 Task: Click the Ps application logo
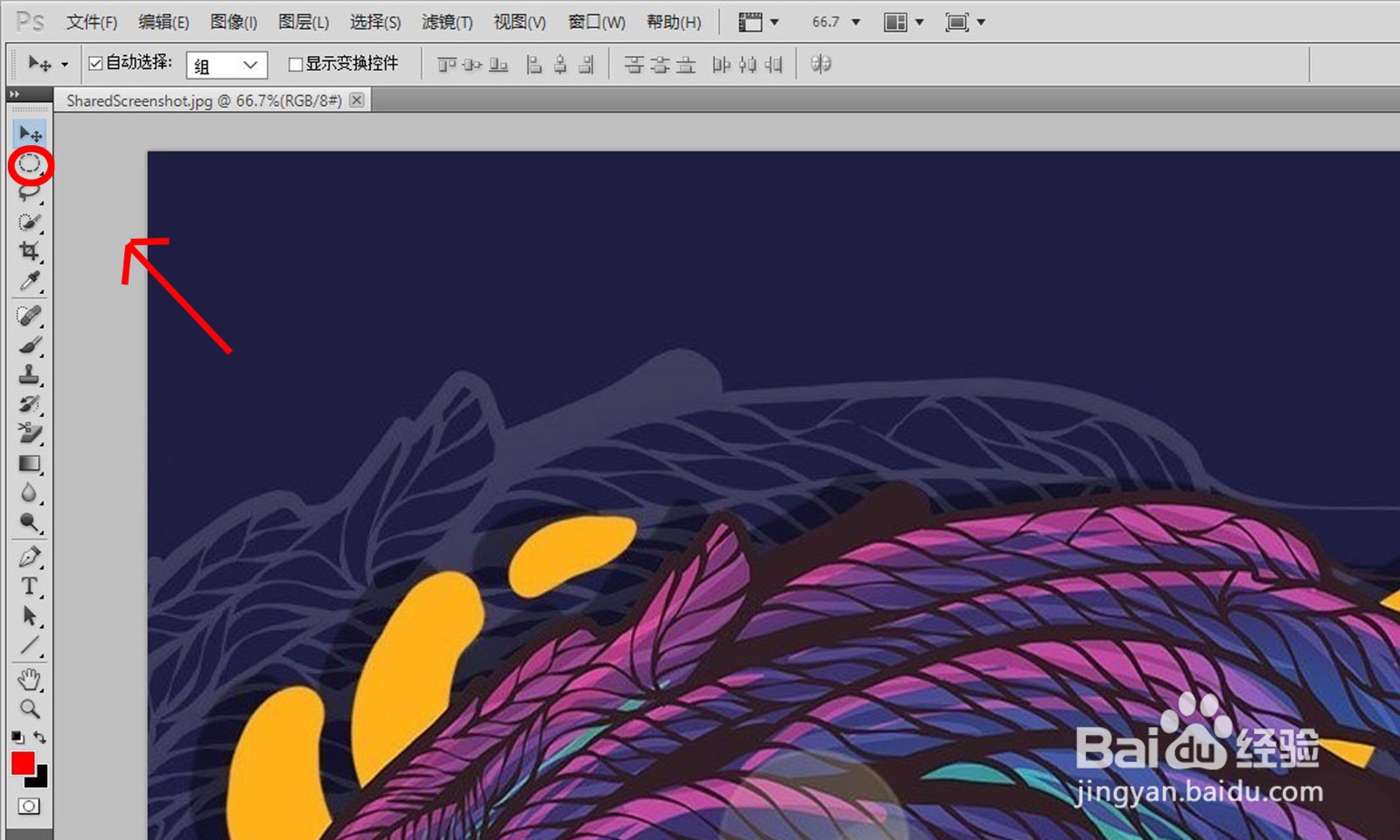(30, 21)
